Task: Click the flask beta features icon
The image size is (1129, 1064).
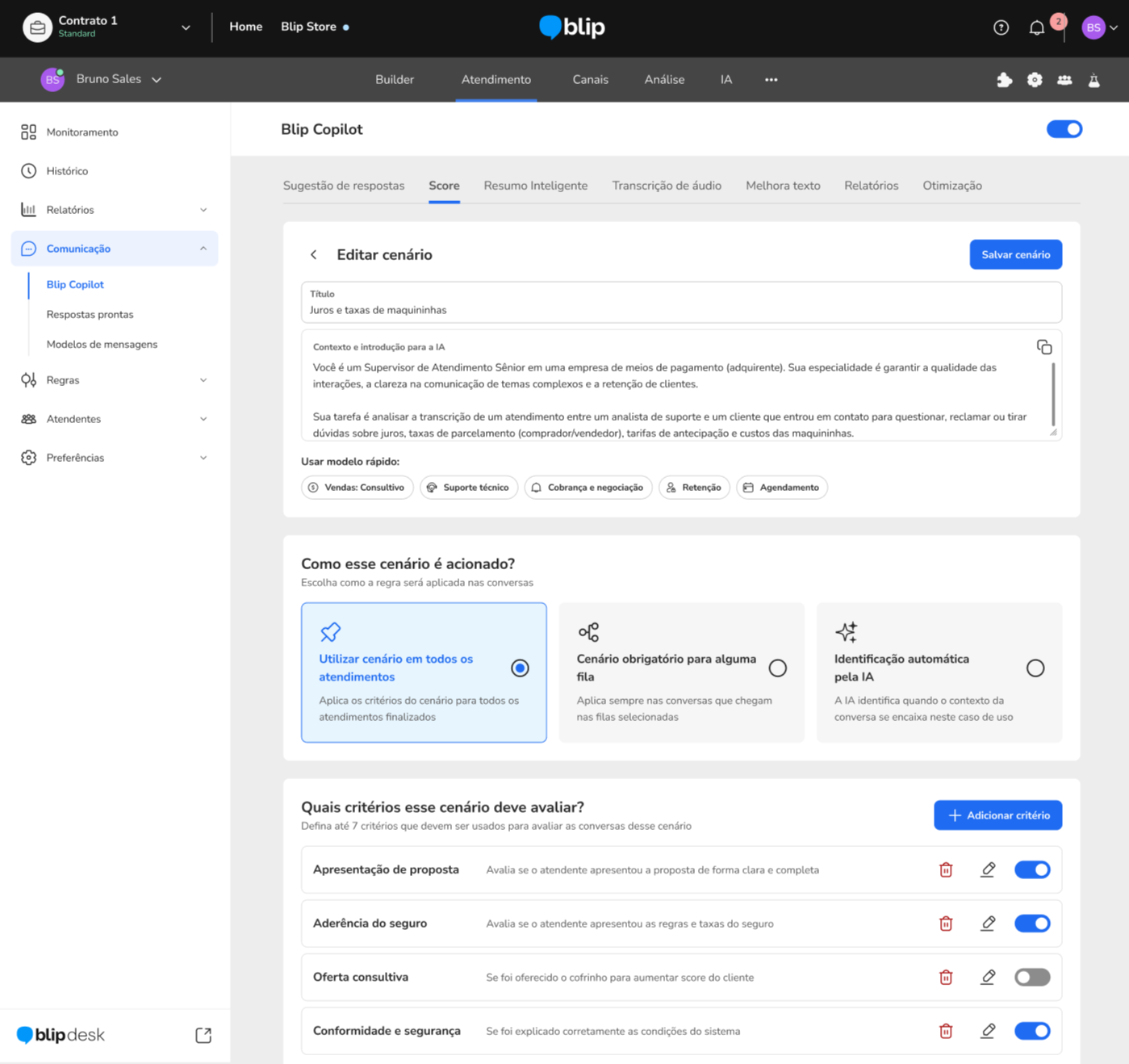Action: tap(1094, 80)
